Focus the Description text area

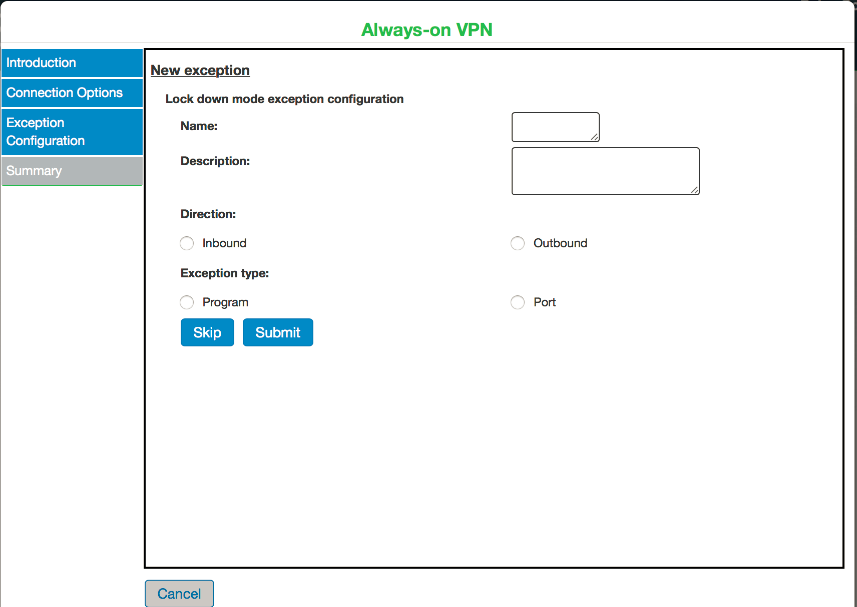point(604,170)
